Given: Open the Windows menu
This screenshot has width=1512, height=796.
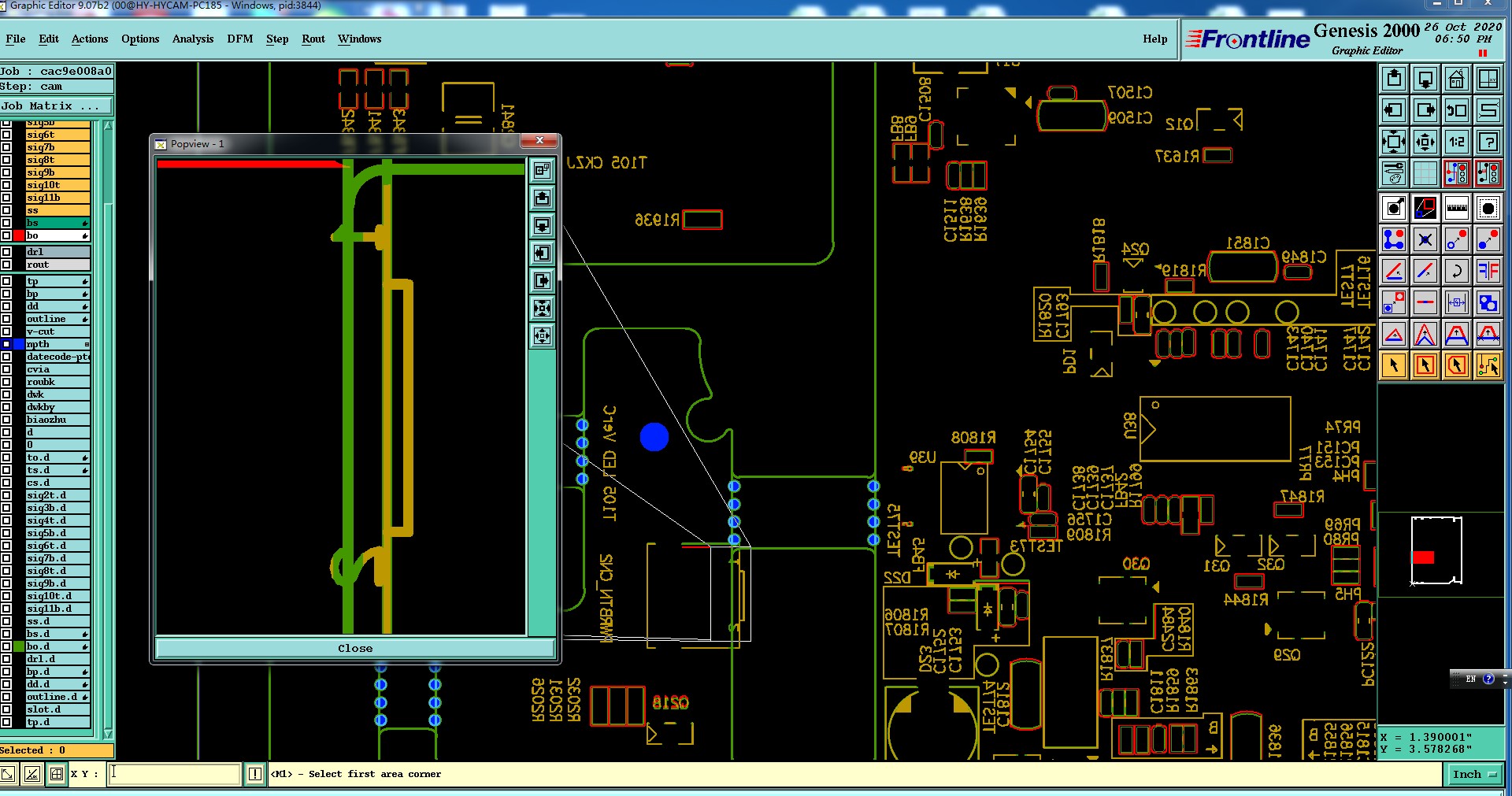Looking at the screenshot, I should (x=360, y=39).
